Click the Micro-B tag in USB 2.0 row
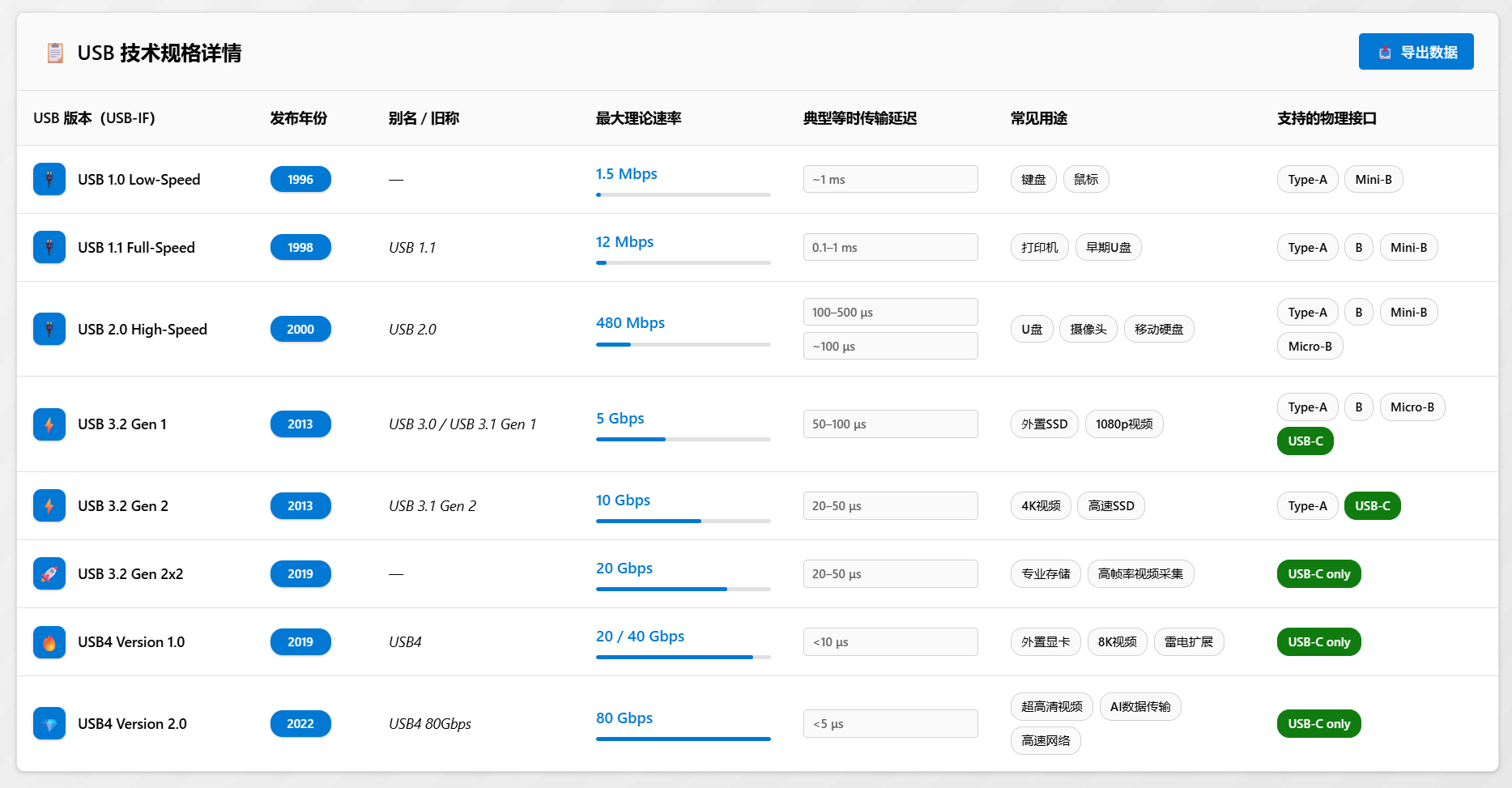The width and height of the screenshot is (1512, 788). 1310,346
